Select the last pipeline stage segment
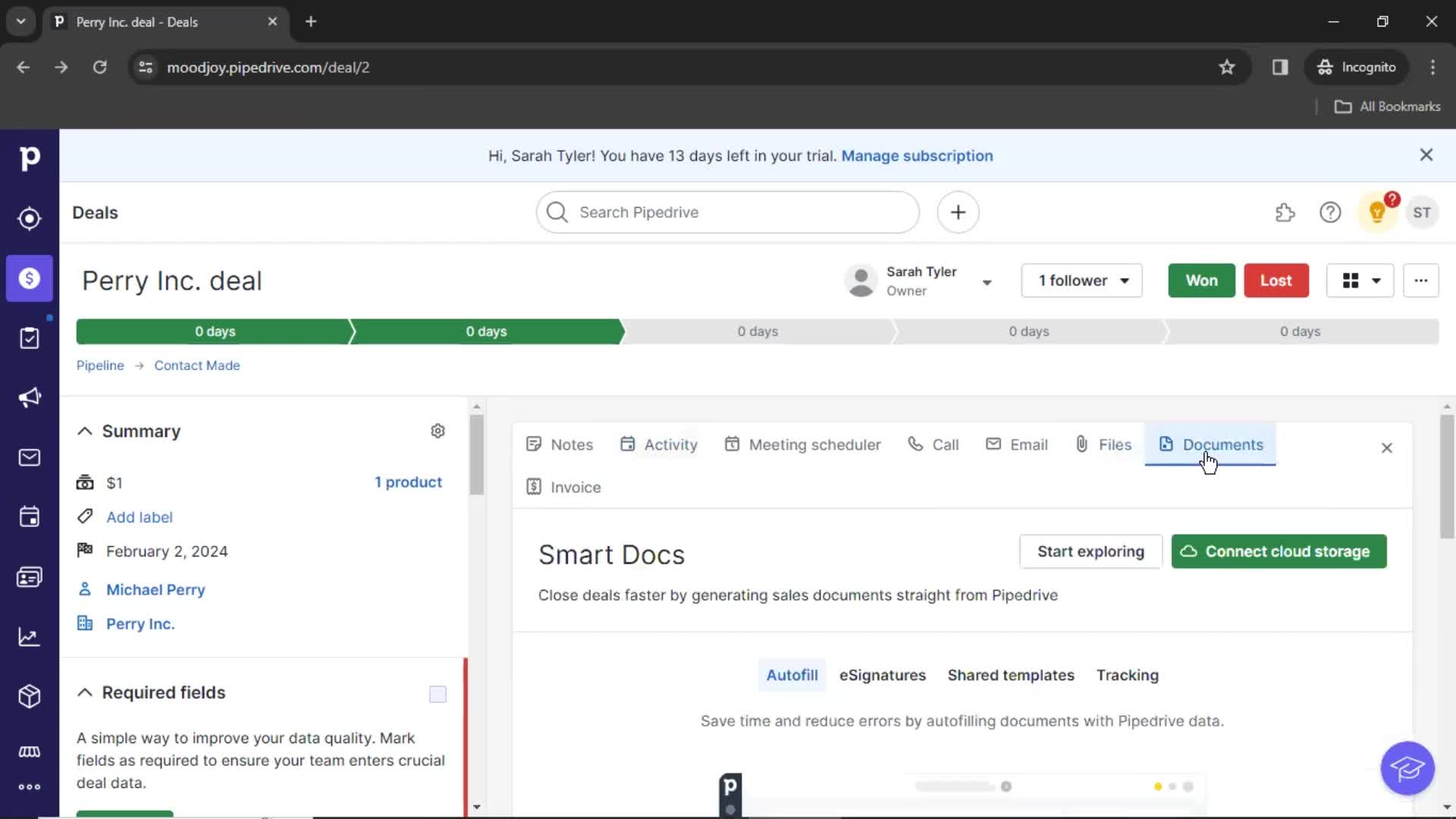 tap(1301, 331)
